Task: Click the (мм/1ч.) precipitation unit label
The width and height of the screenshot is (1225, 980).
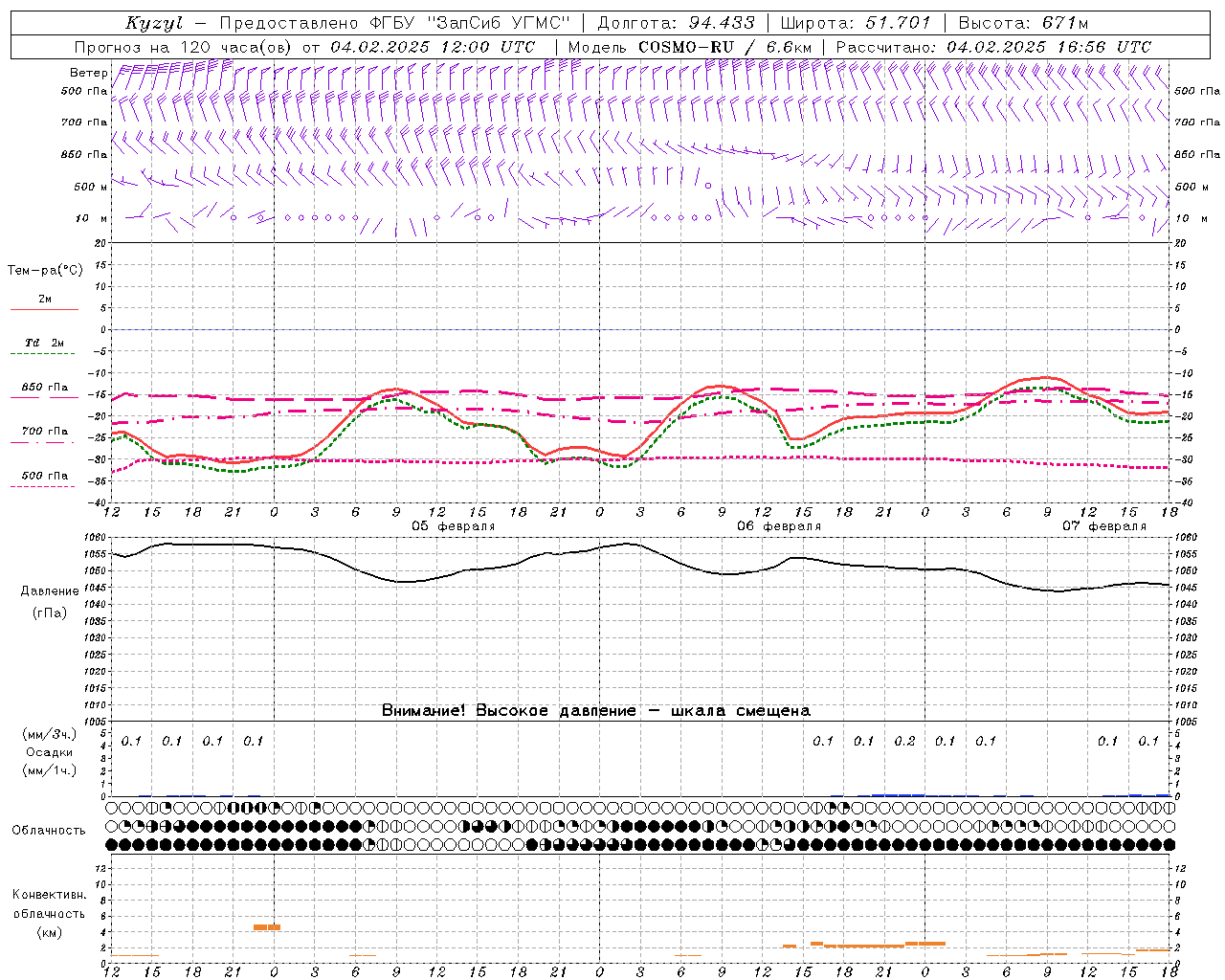Action: pos(50,770)
